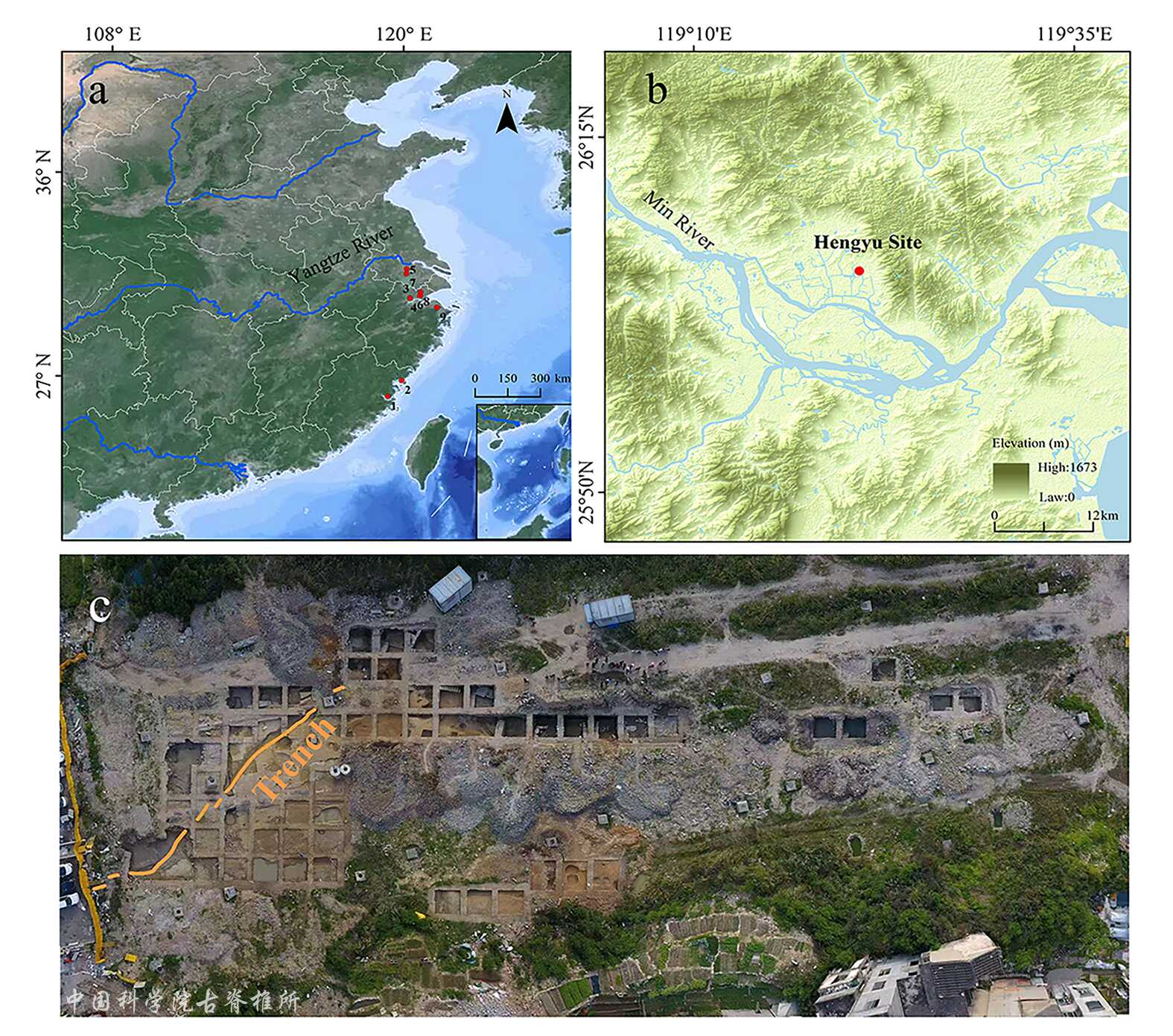Select the panel label a

pos(98,91)
